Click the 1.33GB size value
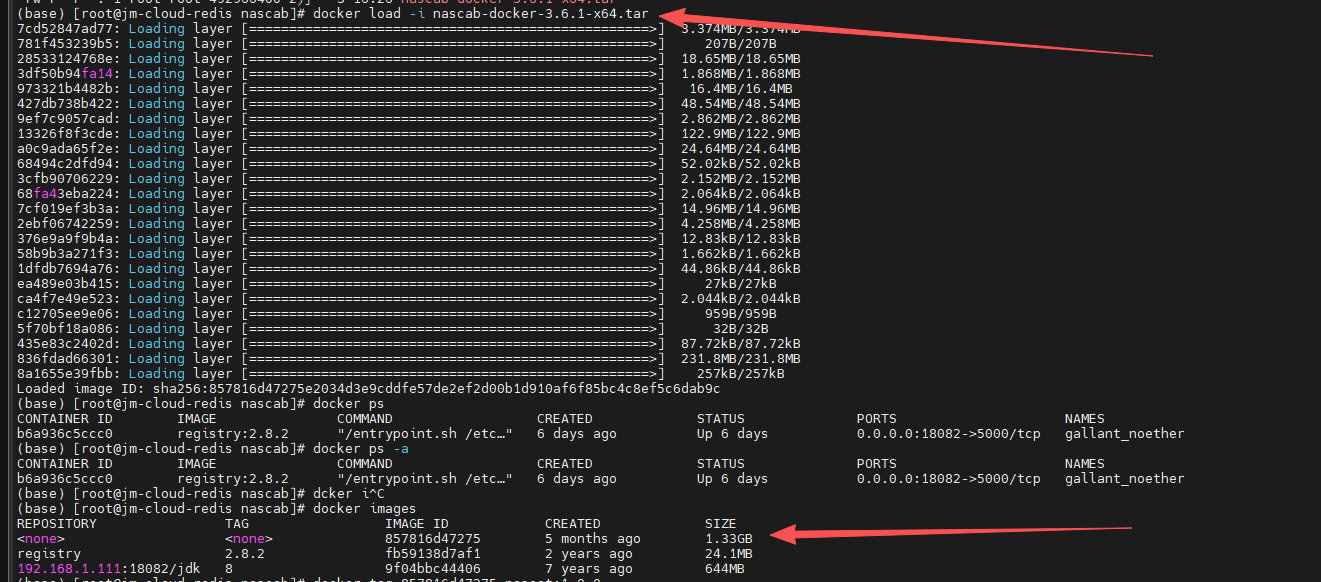 tap(729, 539)
